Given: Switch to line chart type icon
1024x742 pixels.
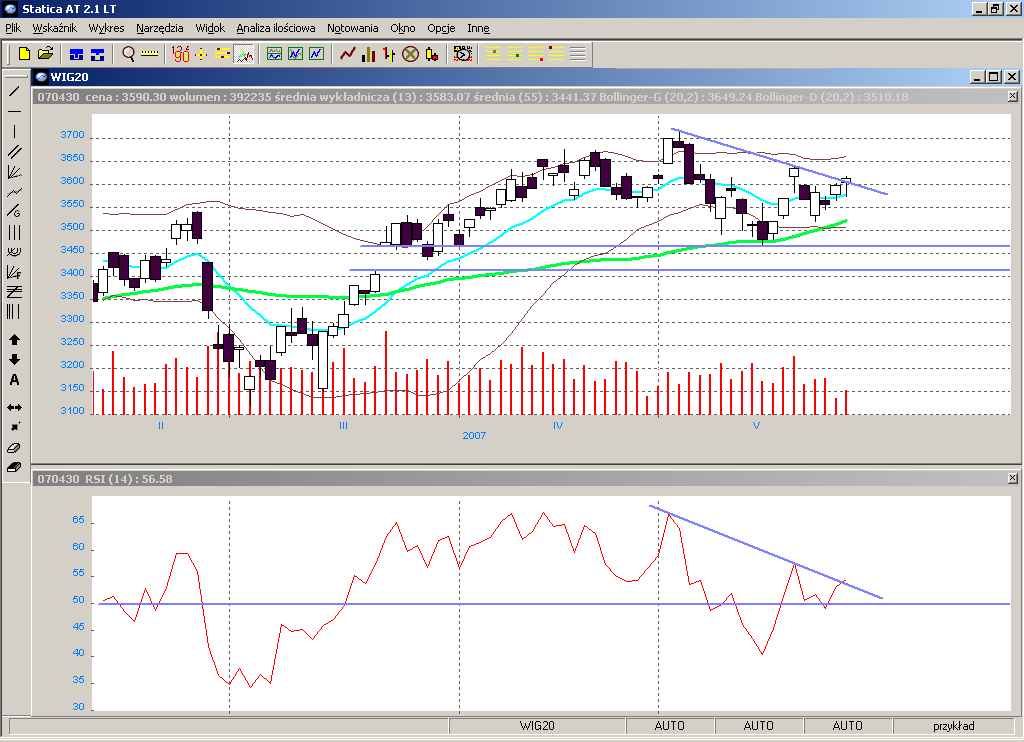Looking at the screenshot, I should tap(348, 54).
